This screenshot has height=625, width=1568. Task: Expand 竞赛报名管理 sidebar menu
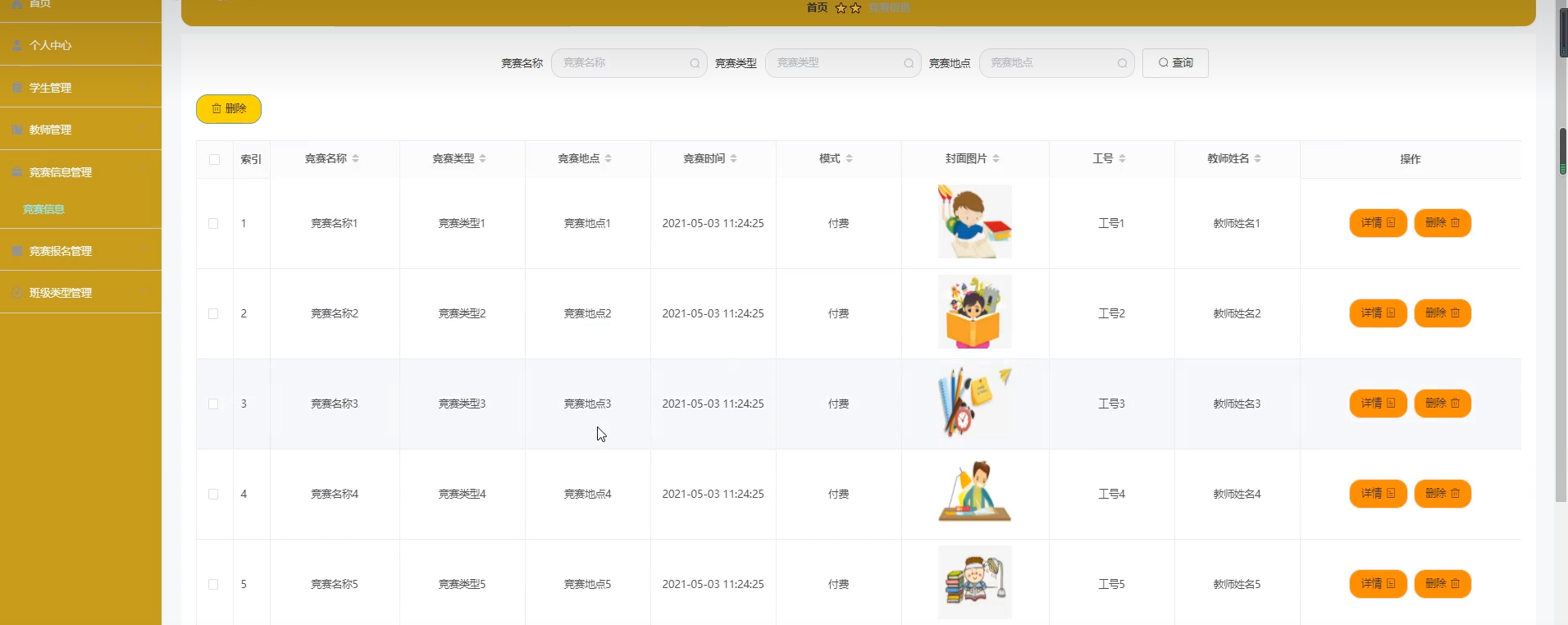pos(80,251)
